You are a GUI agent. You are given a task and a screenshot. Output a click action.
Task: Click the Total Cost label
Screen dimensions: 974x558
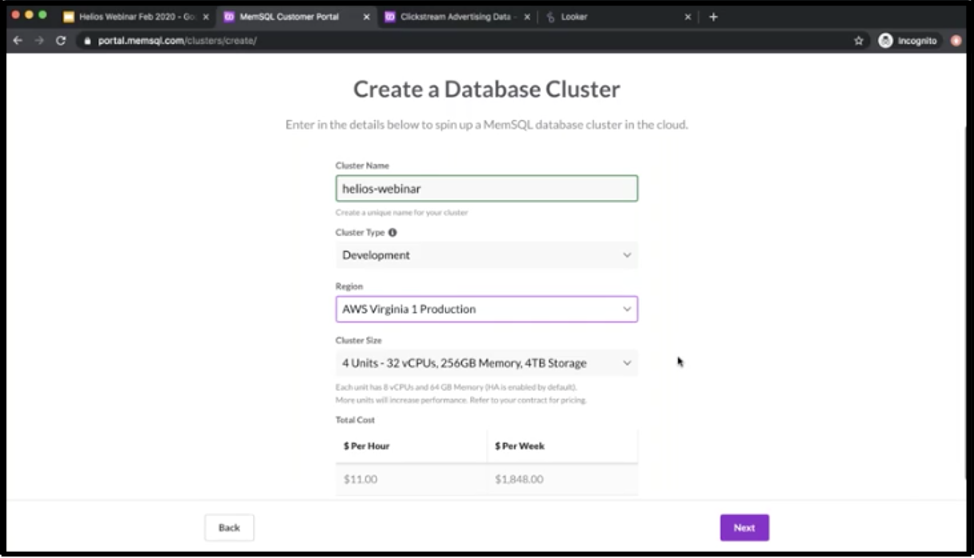[x=355, y=420]
